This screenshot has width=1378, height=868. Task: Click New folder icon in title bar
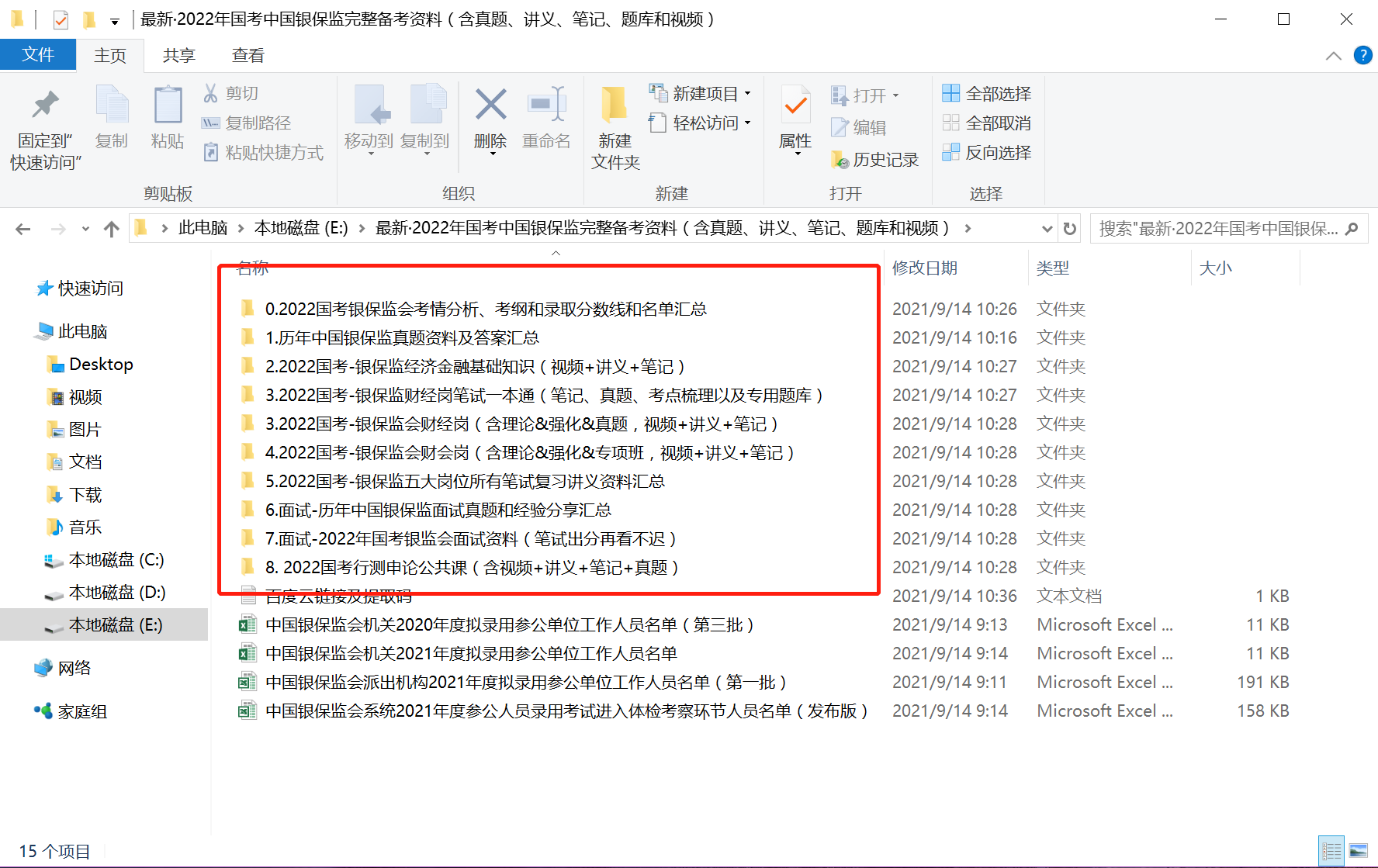[x=89, y=19]
